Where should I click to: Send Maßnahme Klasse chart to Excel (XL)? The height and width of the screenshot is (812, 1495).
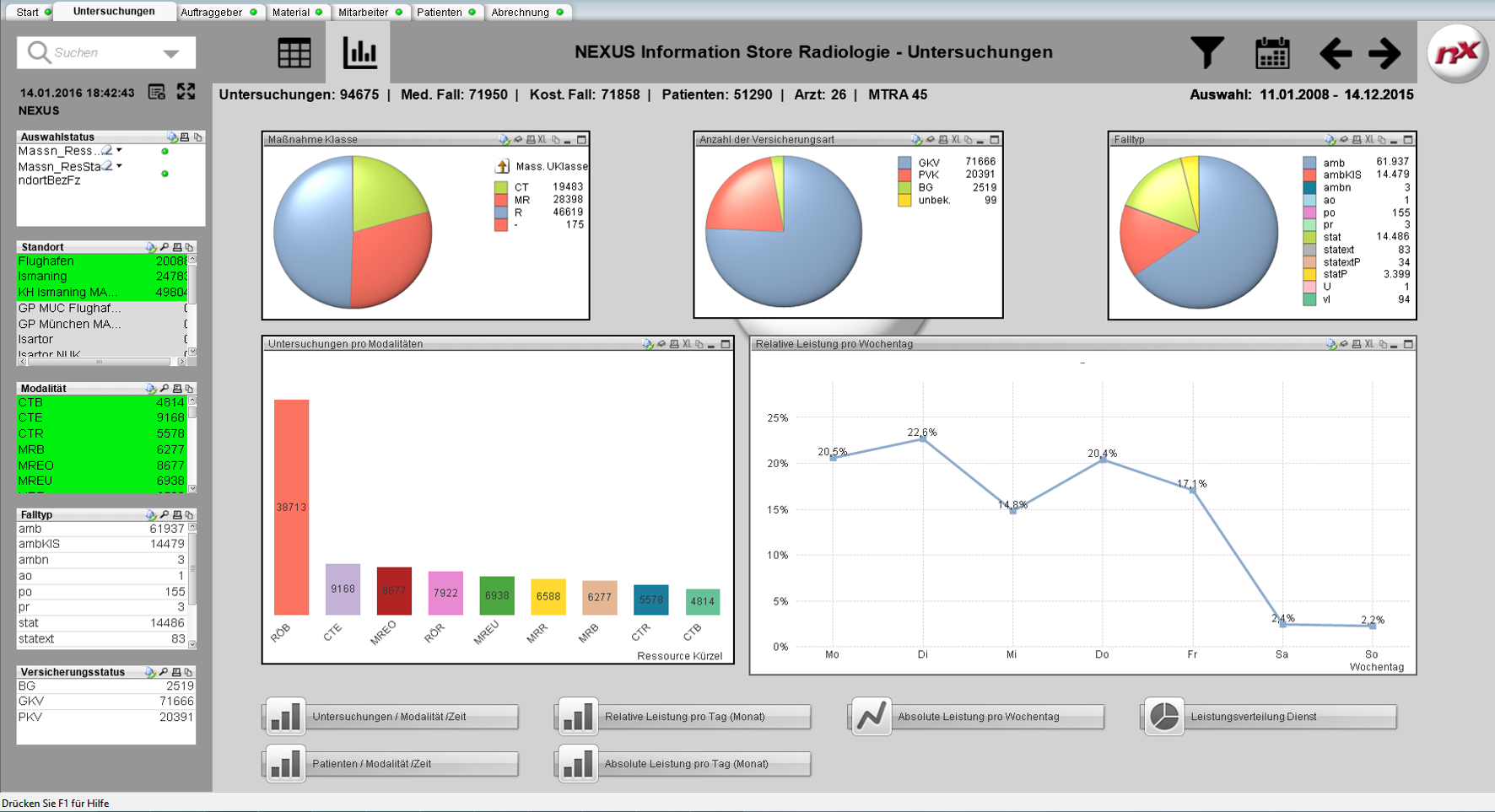[542, 140]
